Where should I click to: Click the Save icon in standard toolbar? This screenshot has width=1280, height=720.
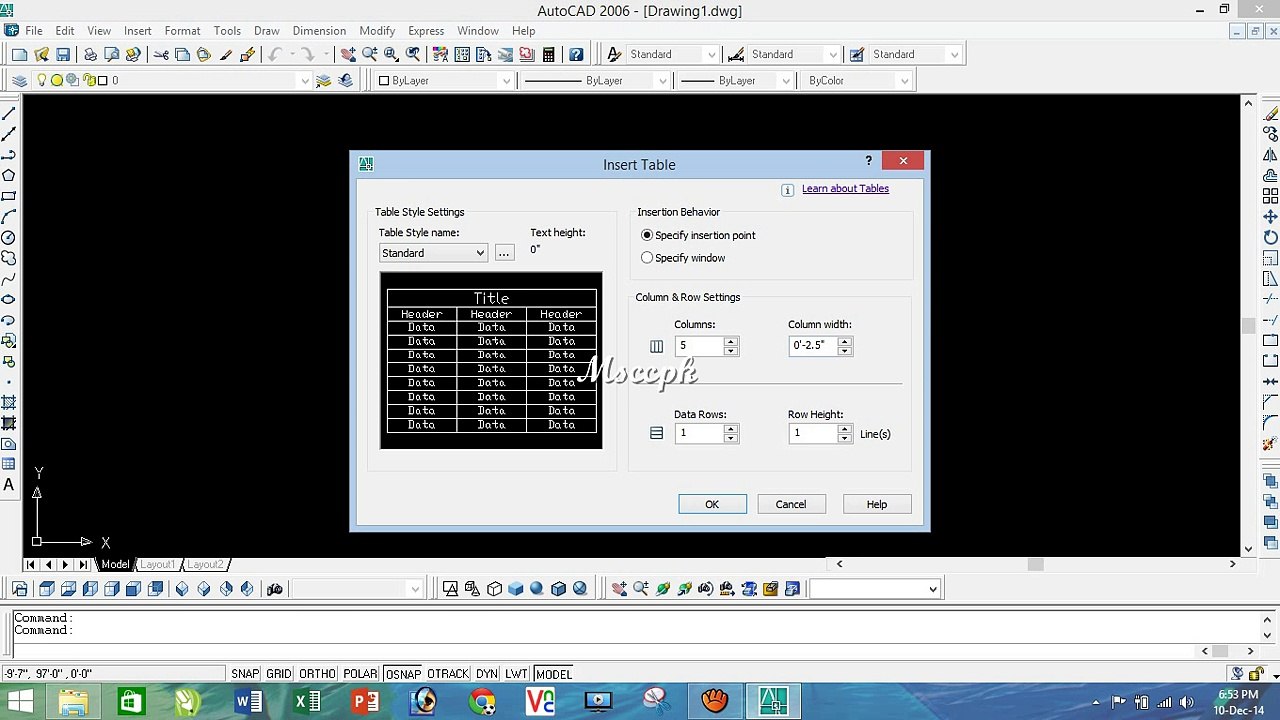pos(63,55)
